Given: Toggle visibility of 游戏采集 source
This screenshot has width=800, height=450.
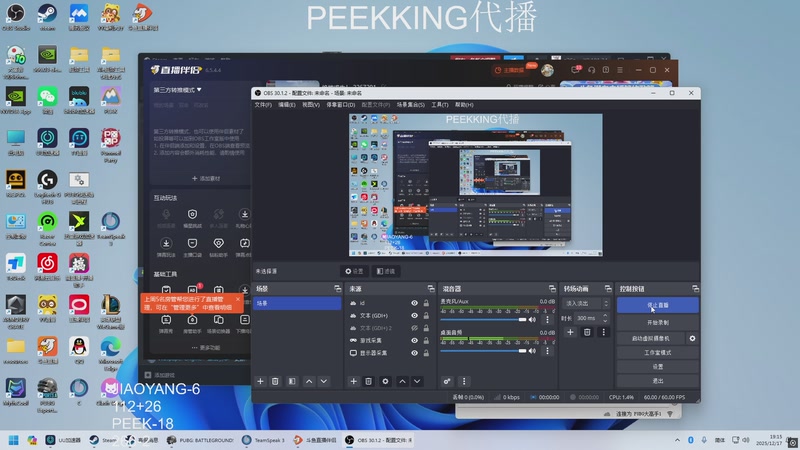Looking at the screenshot, I should coord(414,340).
